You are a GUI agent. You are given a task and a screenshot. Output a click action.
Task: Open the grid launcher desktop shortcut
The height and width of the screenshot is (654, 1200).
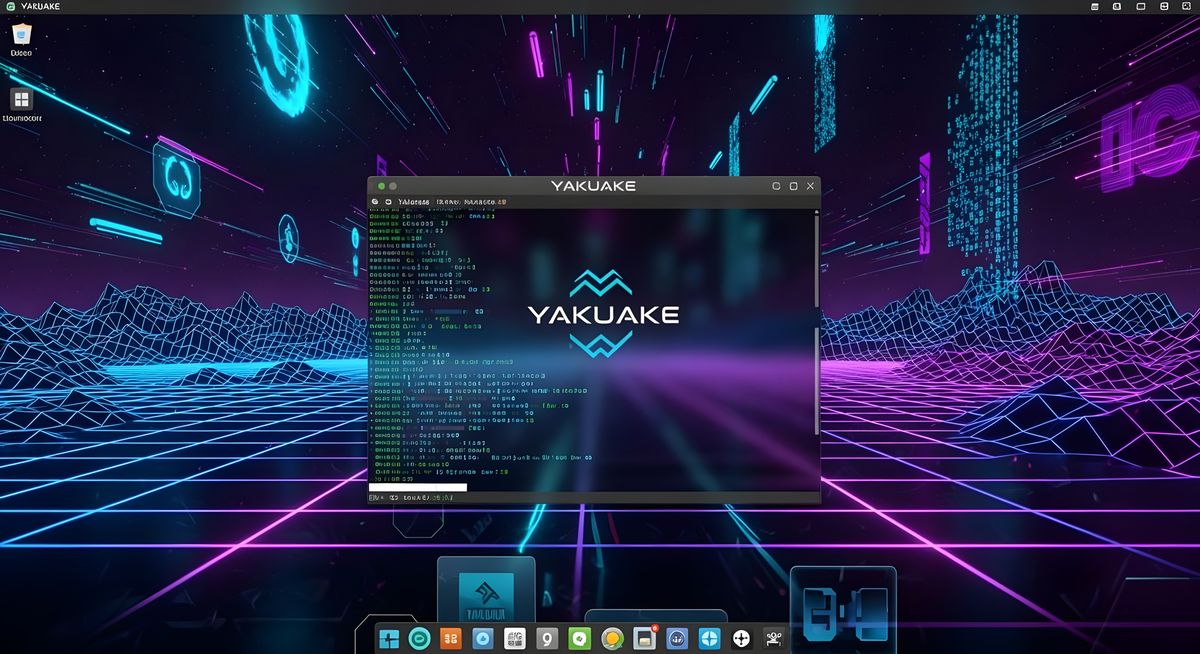(21, 99)
